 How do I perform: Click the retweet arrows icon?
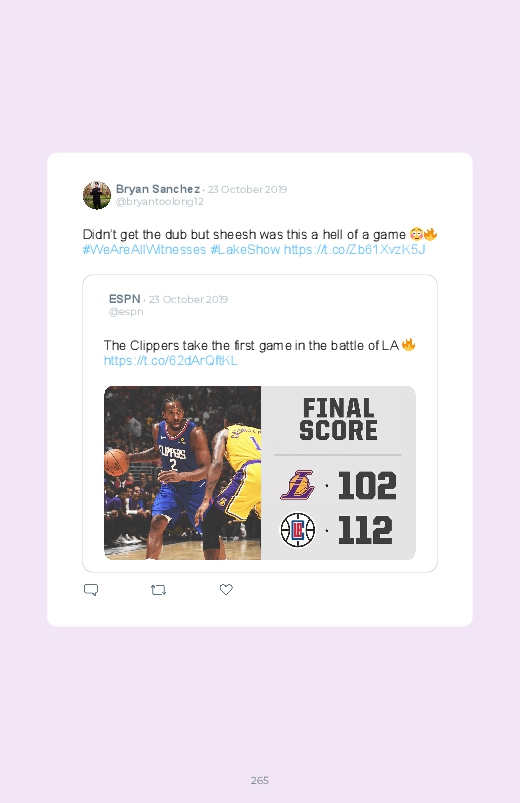(x=158, y=590)
